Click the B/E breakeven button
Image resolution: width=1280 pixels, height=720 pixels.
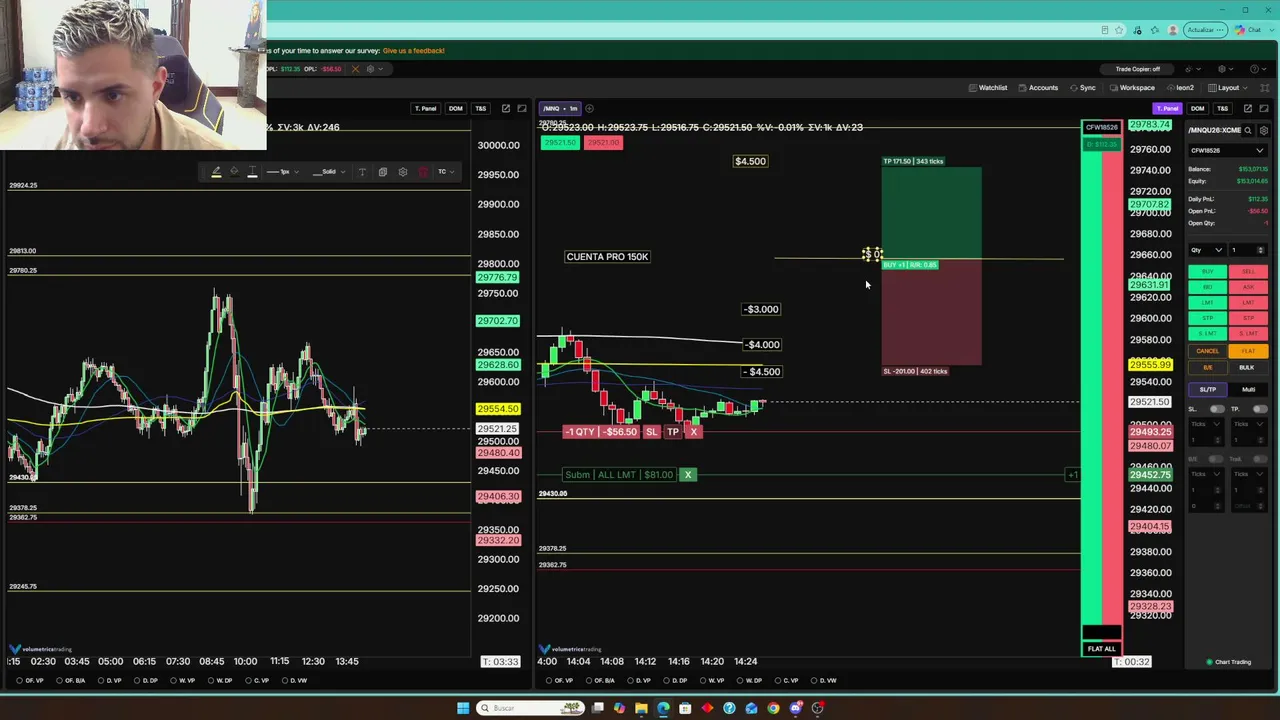[1207, 367]
